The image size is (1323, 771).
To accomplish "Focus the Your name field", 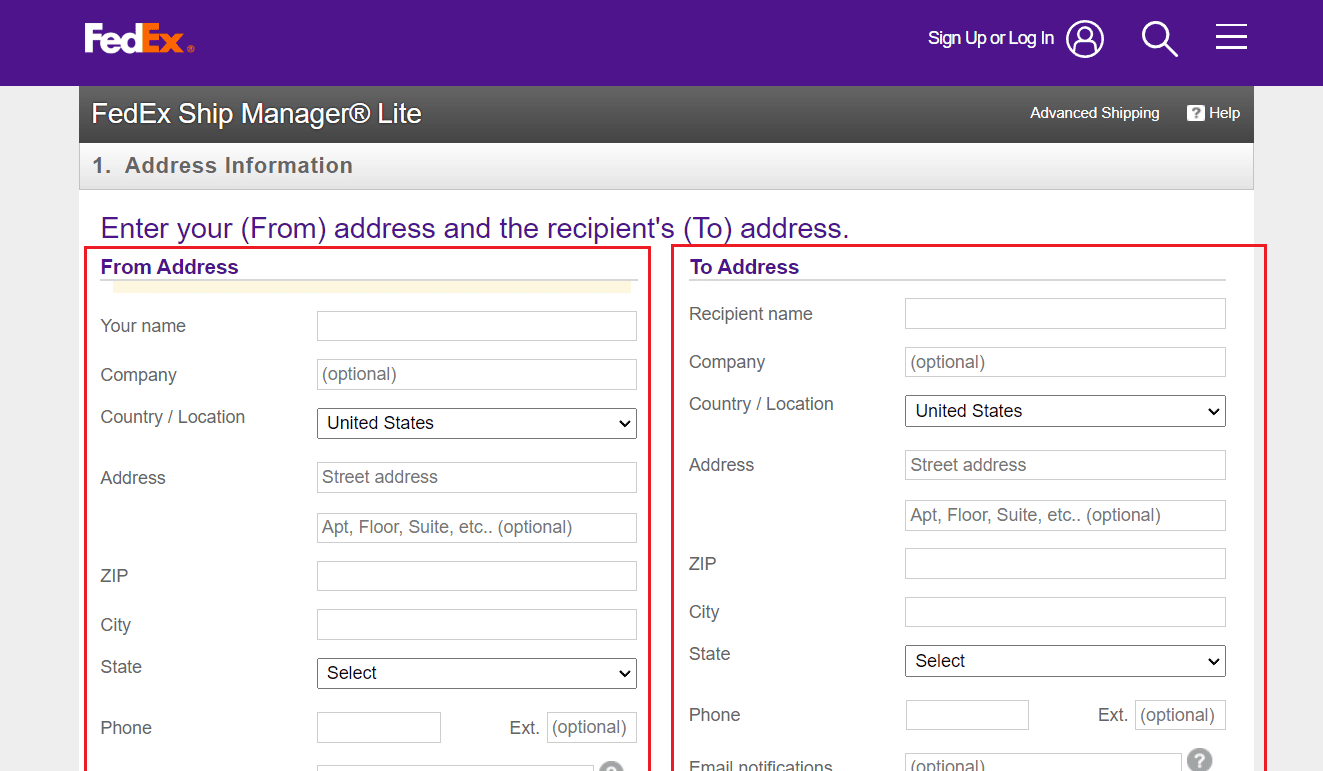I will coord(477,326).
